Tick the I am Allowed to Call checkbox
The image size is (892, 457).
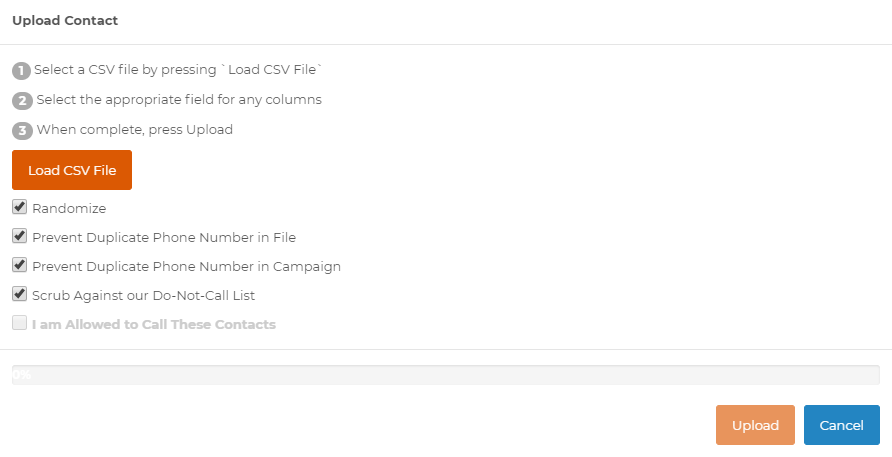click(x=19, y=323)
